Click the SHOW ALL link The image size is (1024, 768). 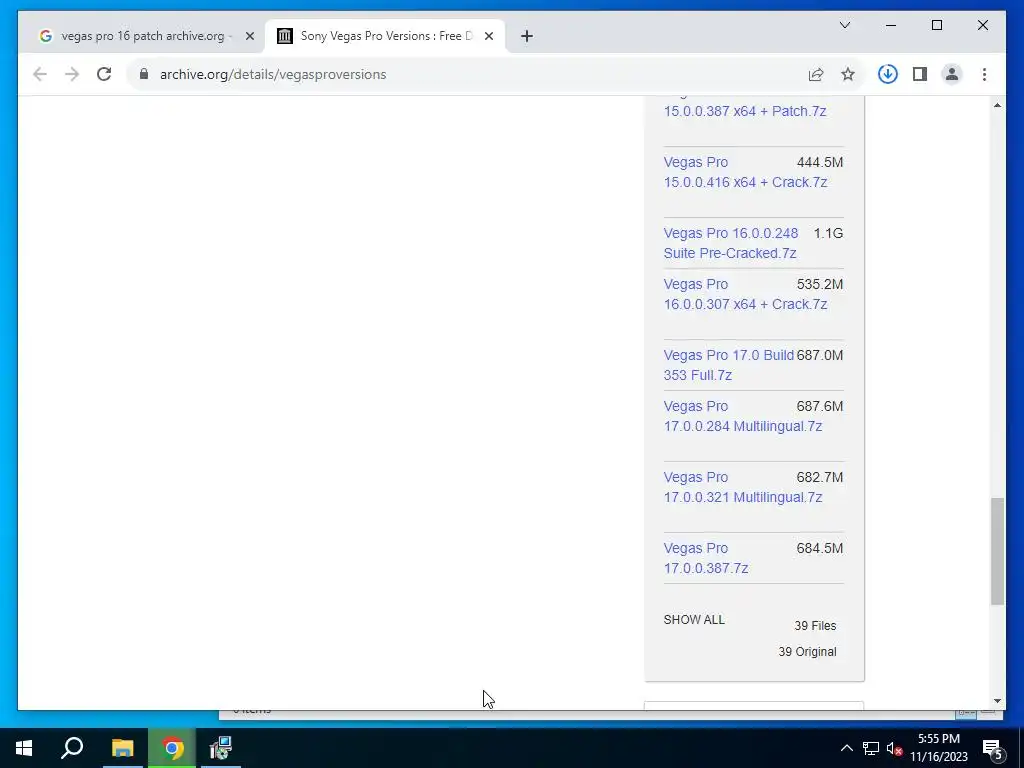[x=694, y=620]
